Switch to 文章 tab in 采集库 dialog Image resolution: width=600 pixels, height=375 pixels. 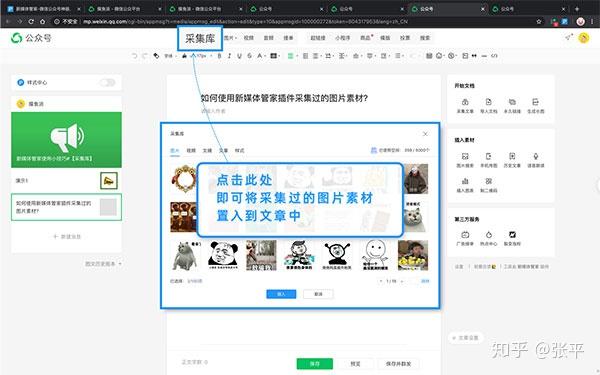click(223, 150)
